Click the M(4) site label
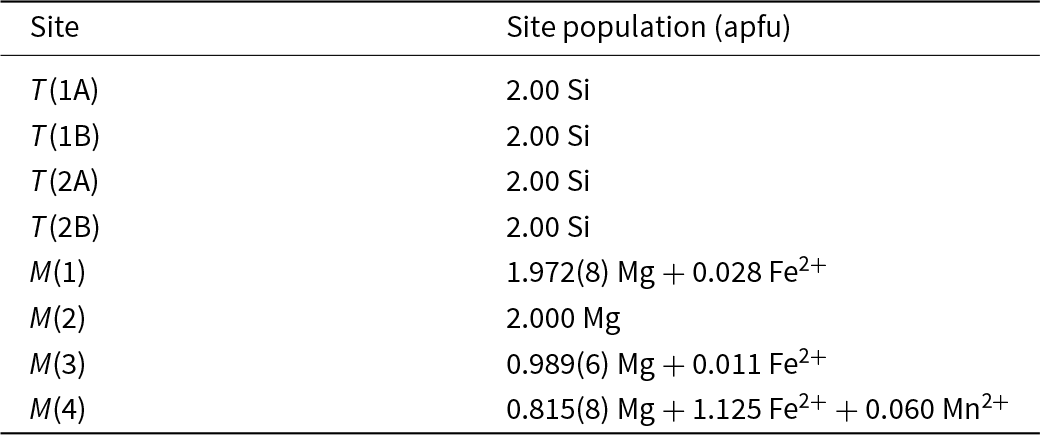 tap(59, 410)
